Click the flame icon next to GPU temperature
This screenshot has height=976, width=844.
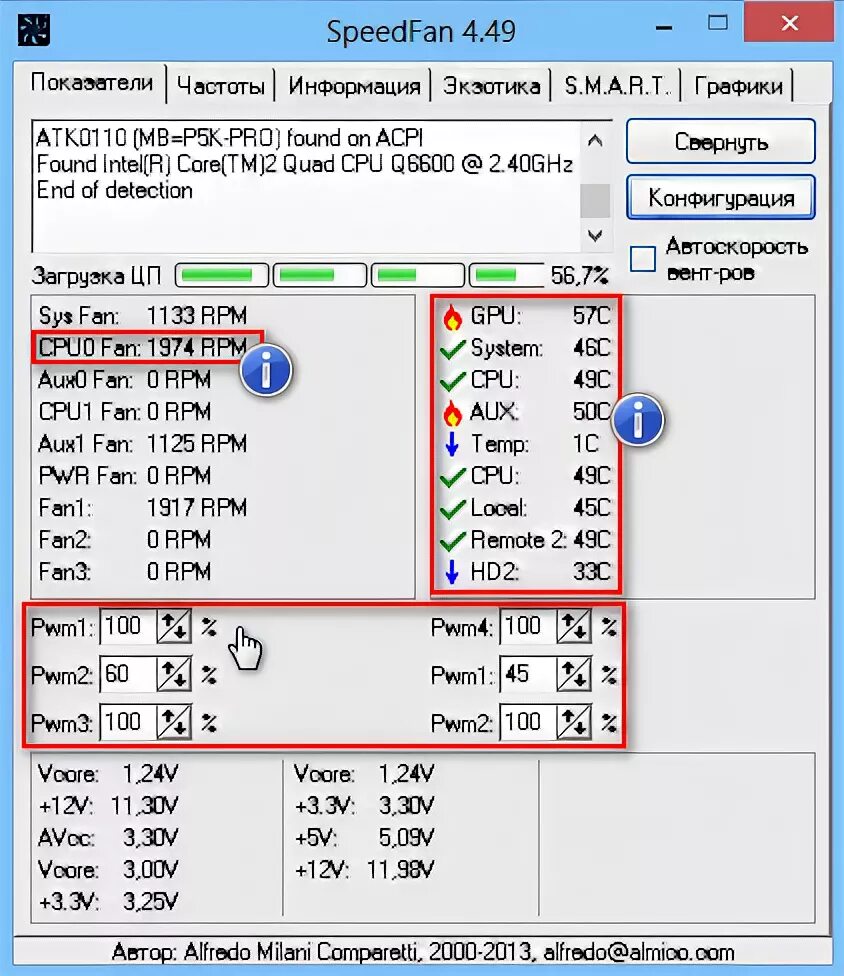(x=452, y=317)
